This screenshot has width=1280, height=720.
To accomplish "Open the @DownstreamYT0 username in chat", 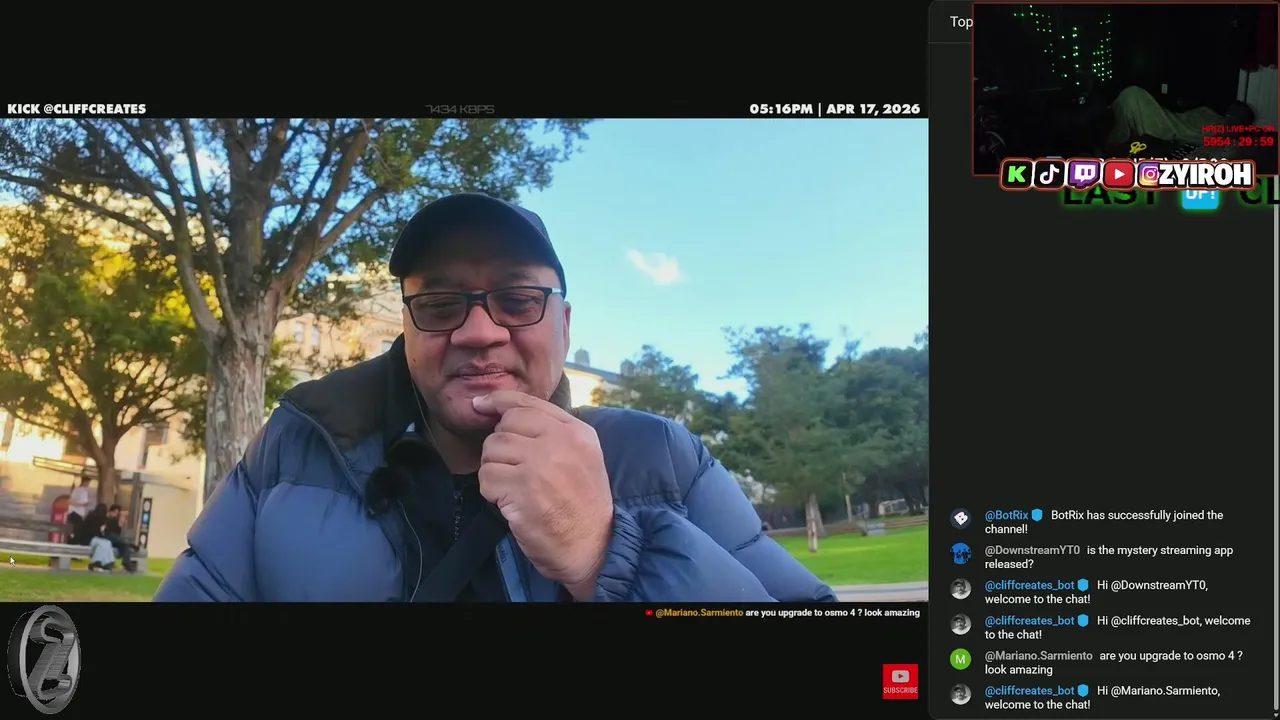I will 1032,550.
